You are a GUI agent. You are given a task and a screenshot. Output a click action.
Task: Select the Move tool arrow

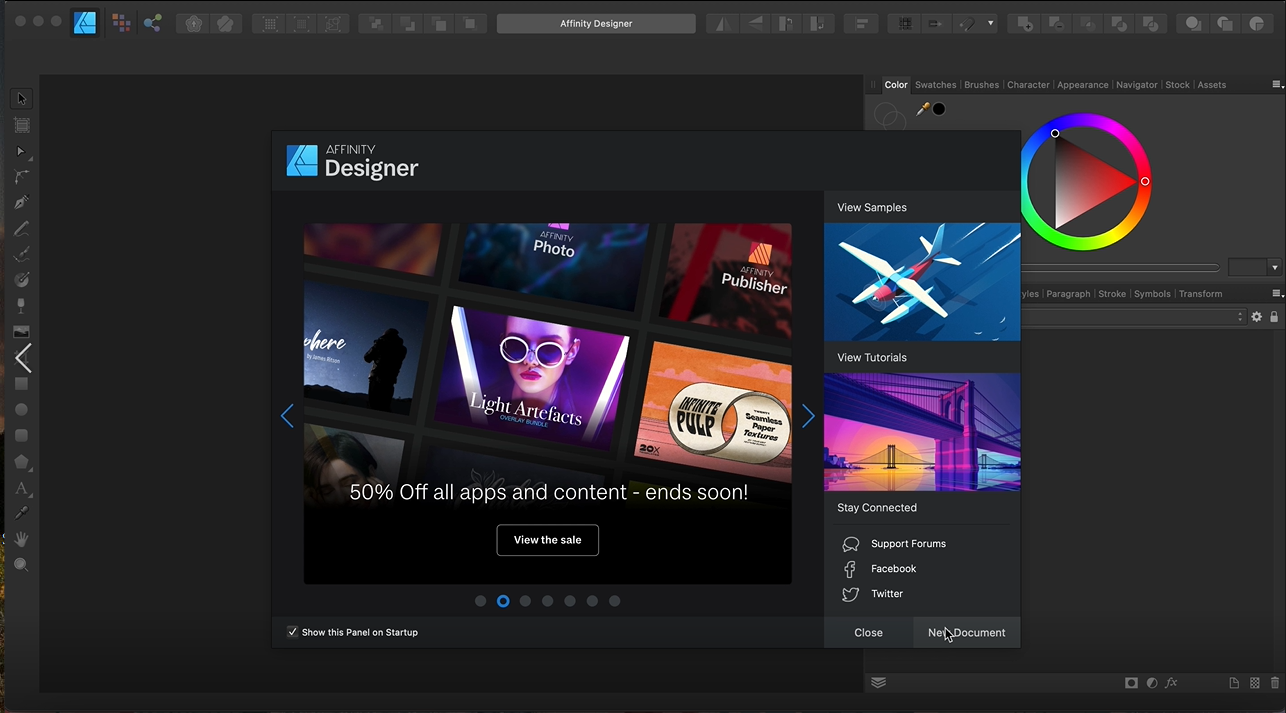[x=22, y=98]
